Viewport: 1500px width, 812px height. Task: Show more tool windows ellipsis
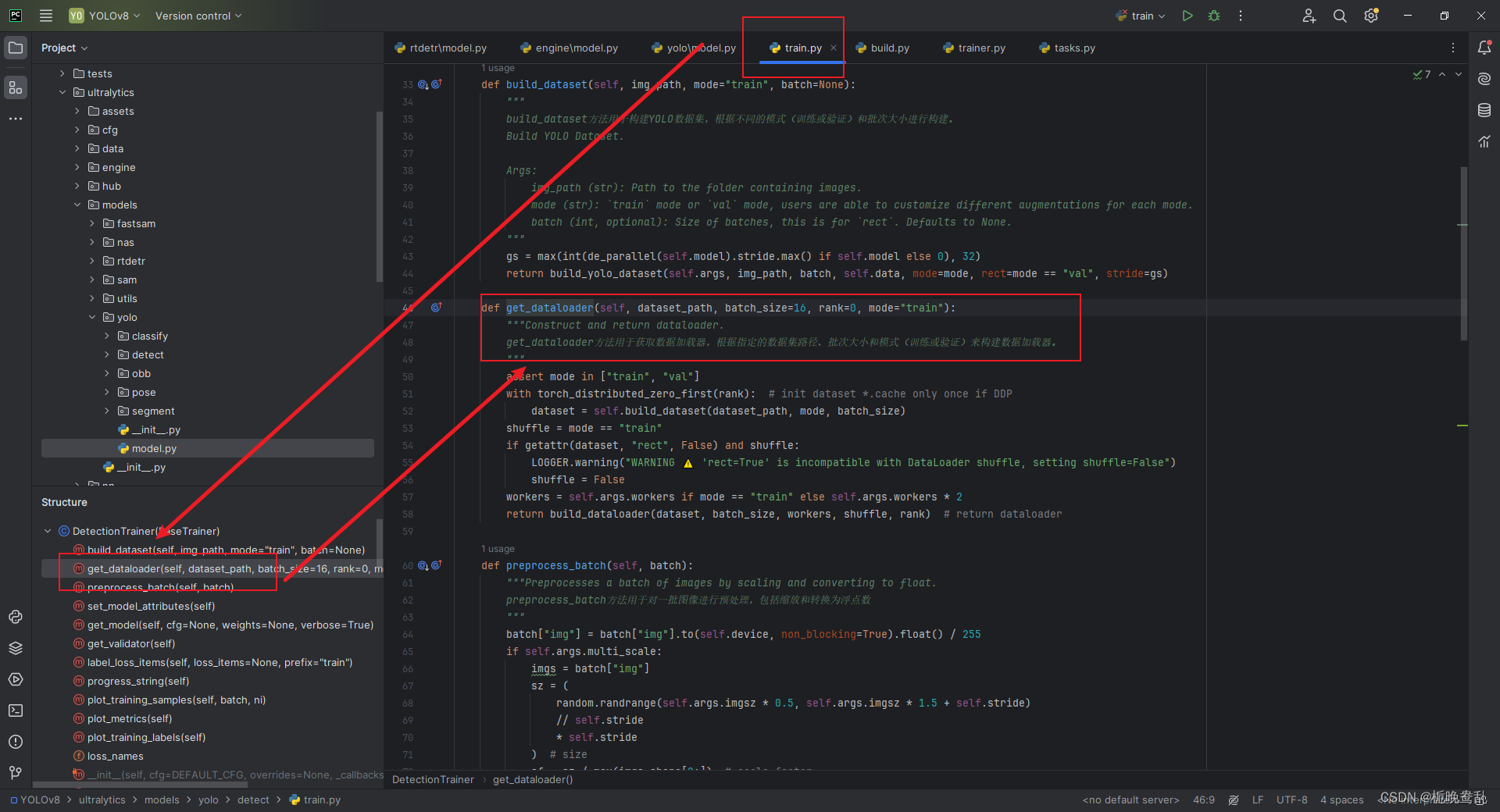click(x=16, y=119)
